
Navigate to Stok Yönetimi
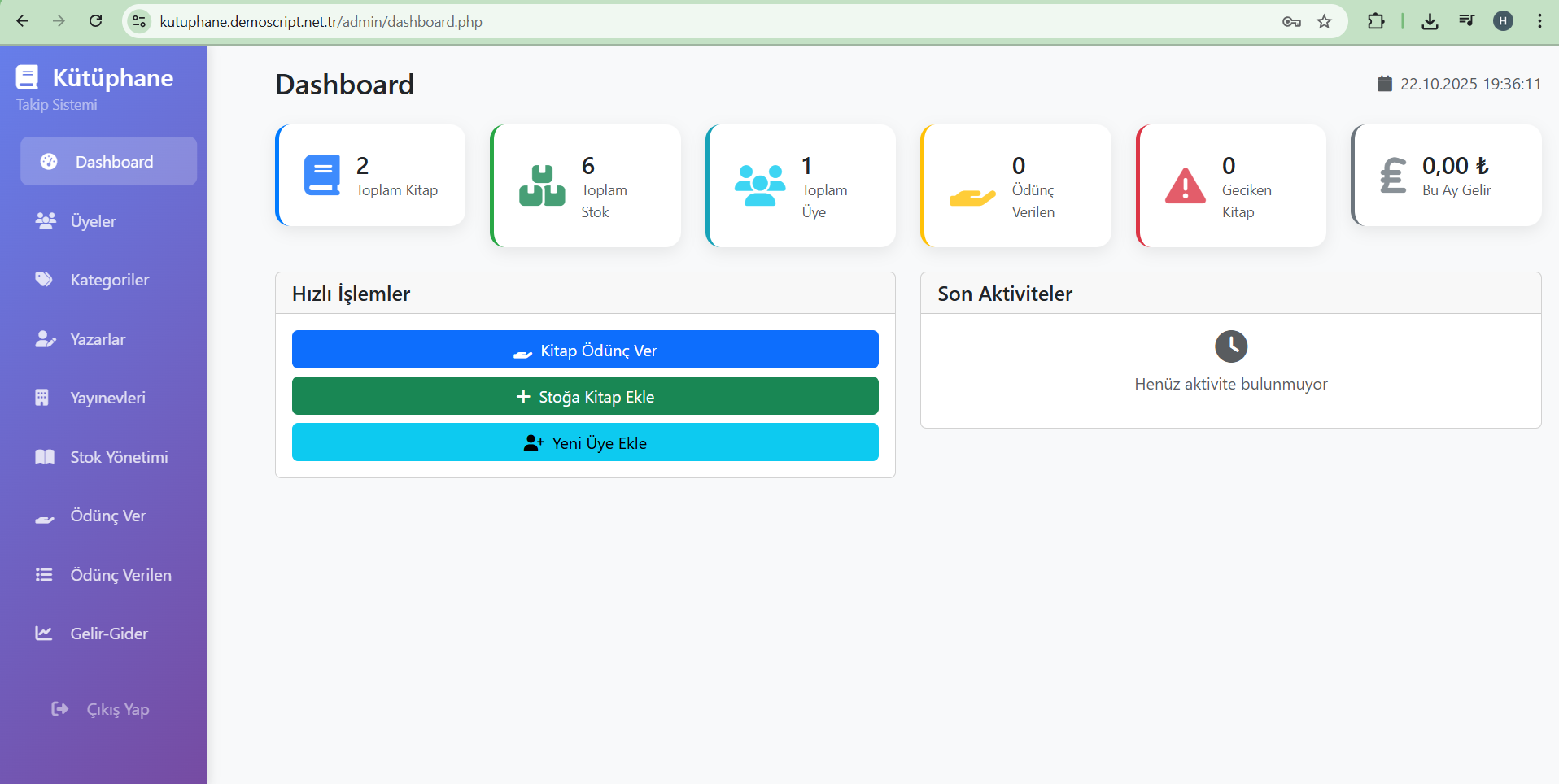[x=119, y=457]
